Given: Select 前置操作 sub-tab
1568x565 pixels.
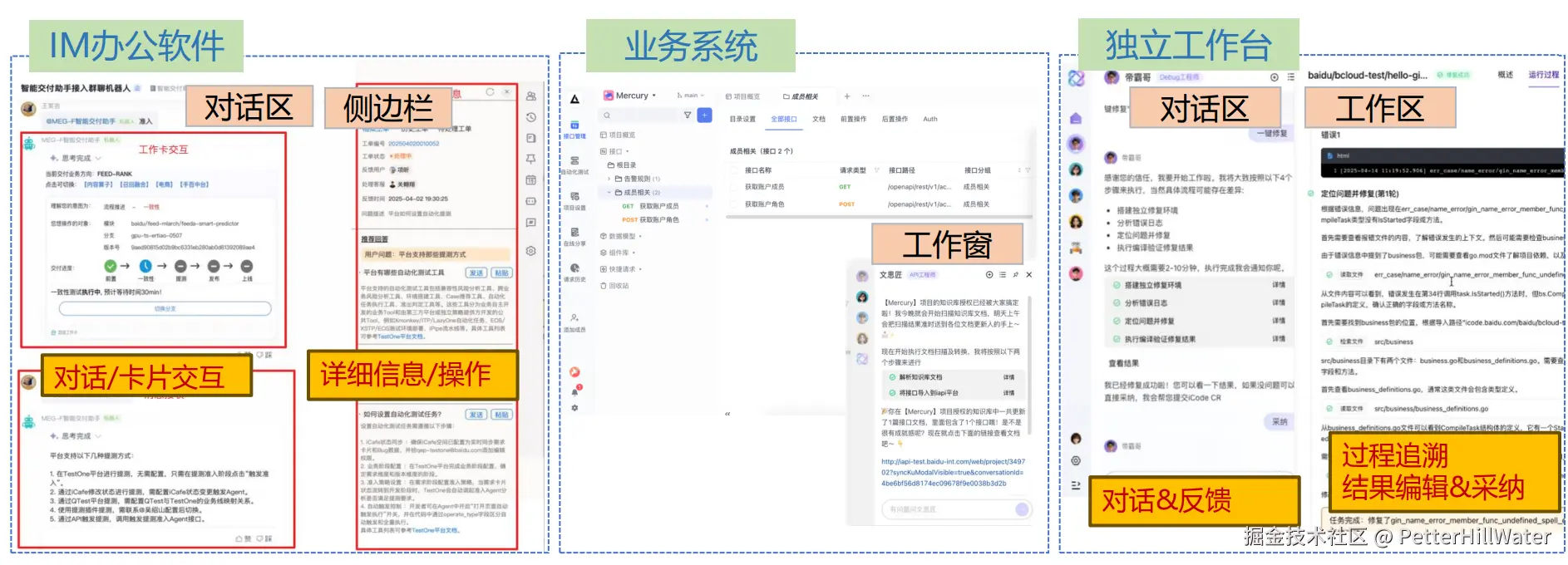Looking at the screenshot, I should coord(853,119).
